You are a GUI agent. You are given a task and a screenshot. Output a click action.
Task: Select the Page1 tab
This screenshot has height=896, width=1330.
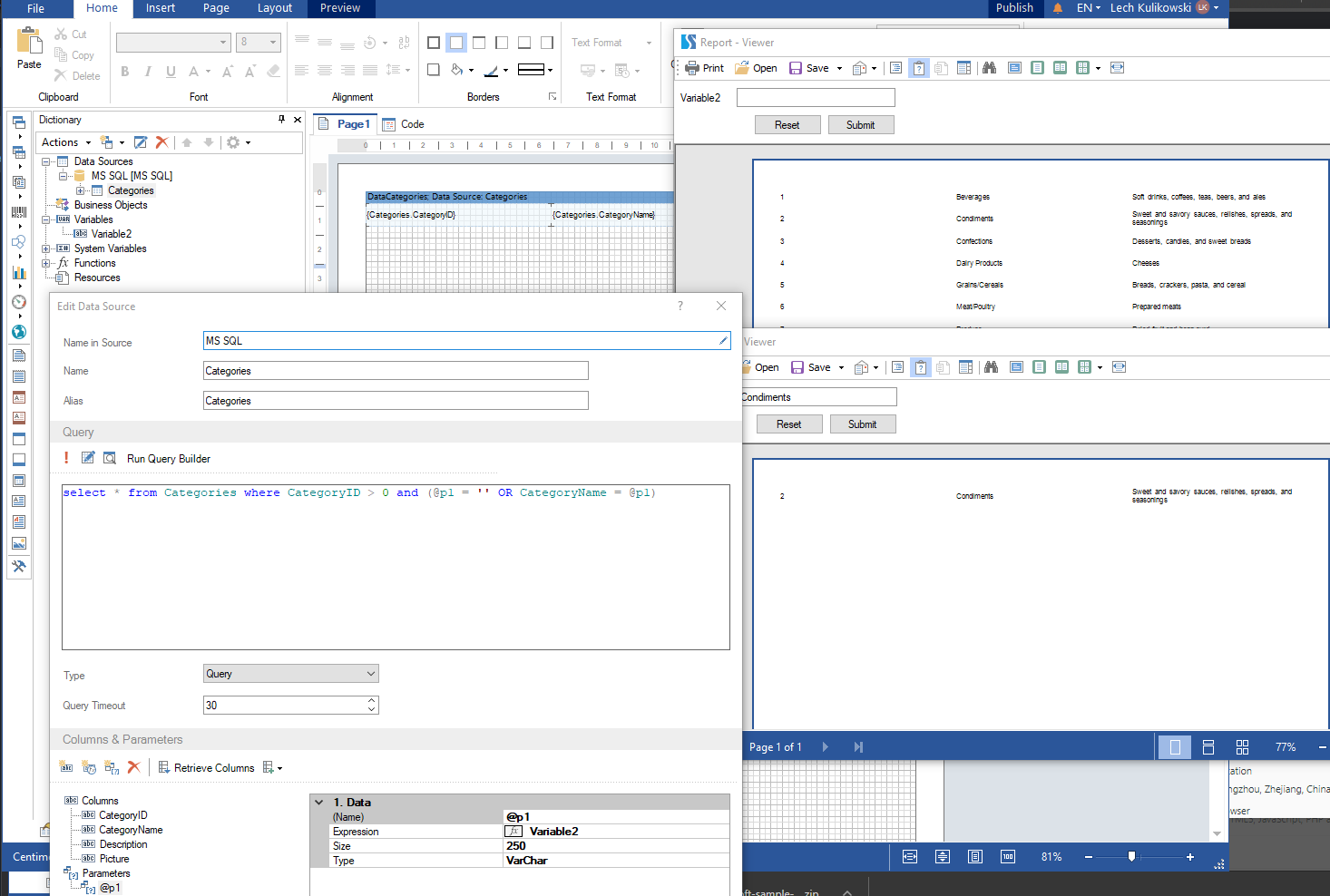345,124
